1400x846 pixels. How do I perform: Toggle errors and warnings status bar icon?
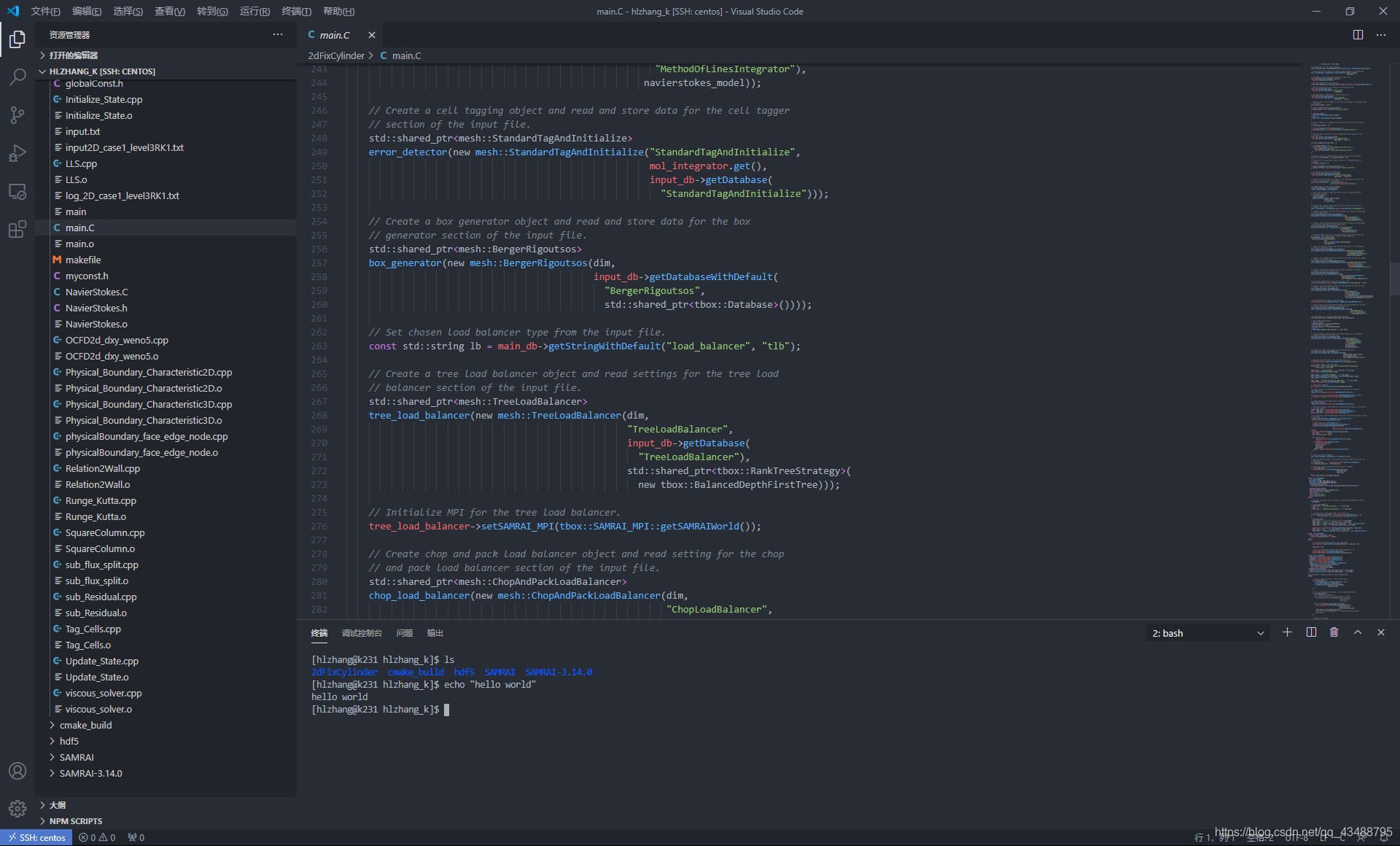[x=99, y=837]
